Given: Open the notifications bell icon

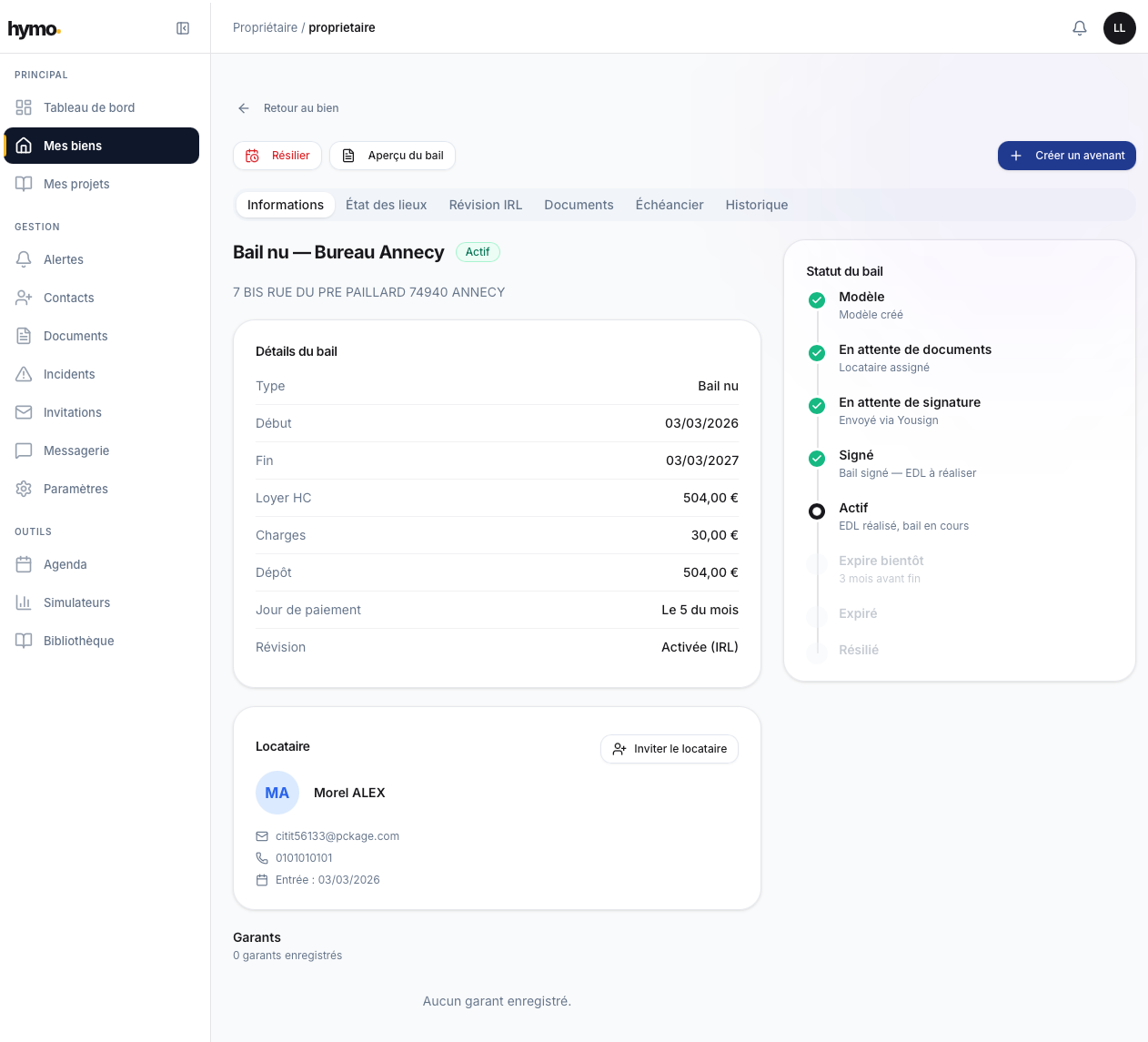Looking at the screenshot, I should (1079, 28).
